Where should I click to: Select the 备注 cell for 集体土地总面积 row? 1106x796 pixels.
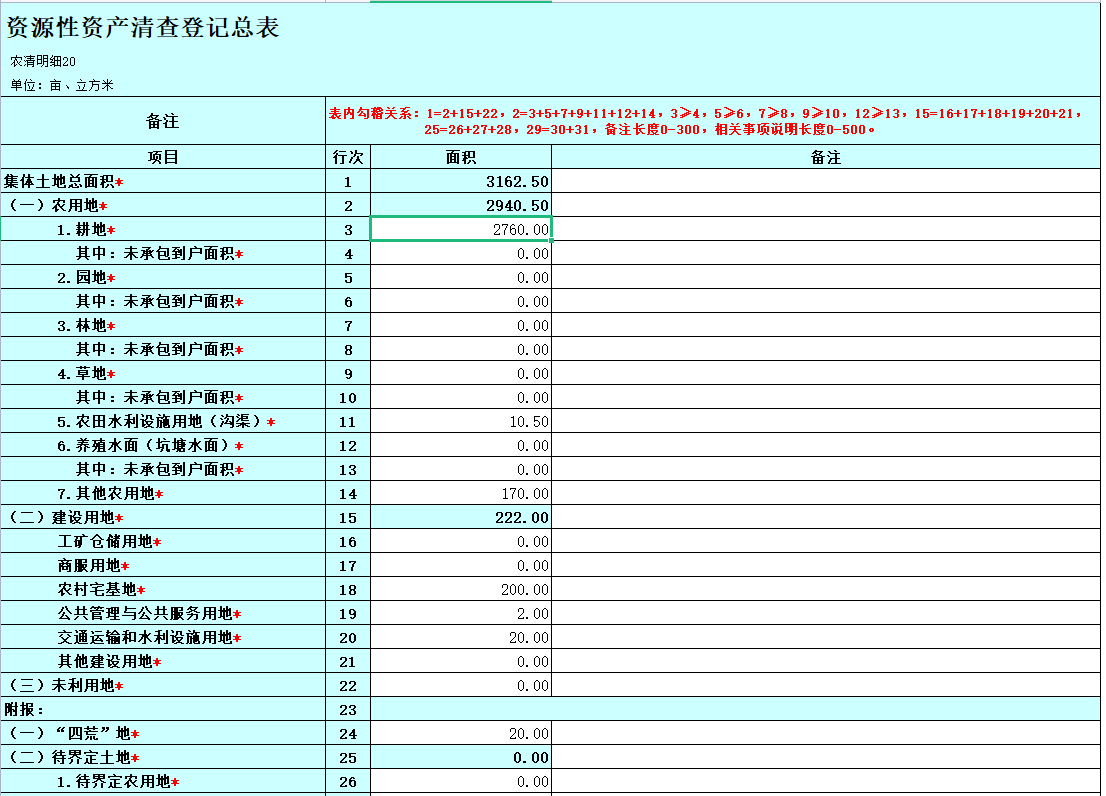(826, 181)
